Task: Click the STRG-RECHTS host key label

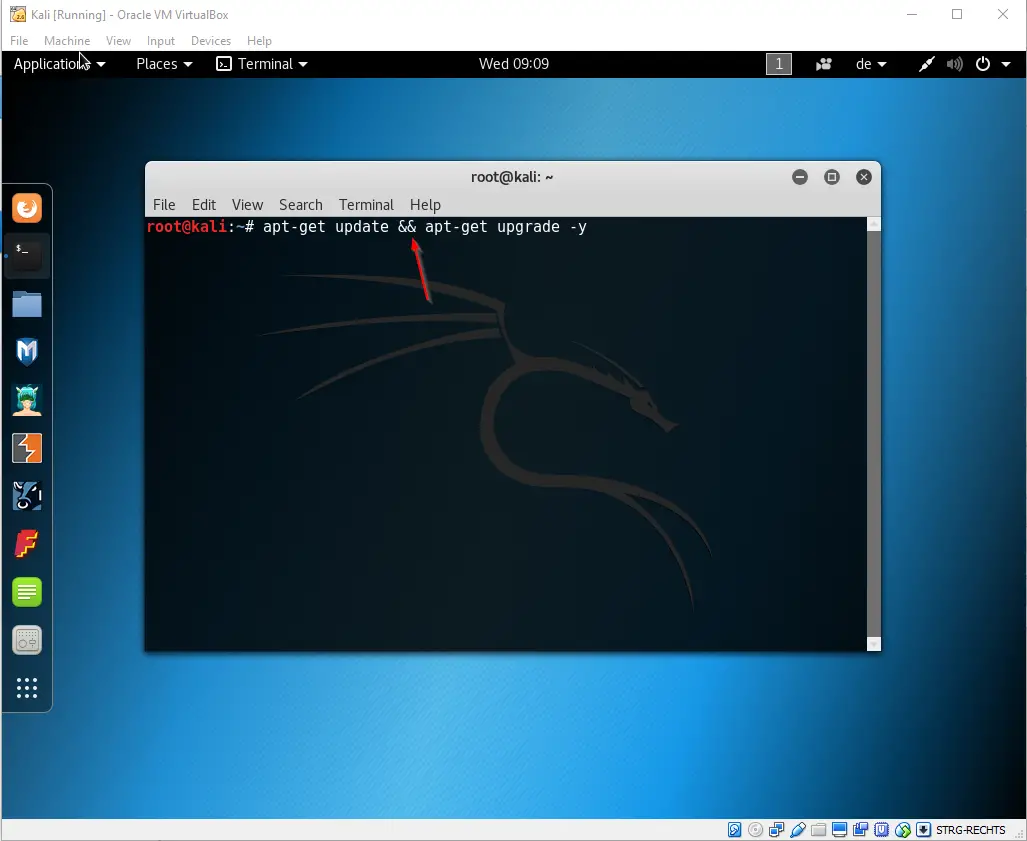Action: click(971, 830)
